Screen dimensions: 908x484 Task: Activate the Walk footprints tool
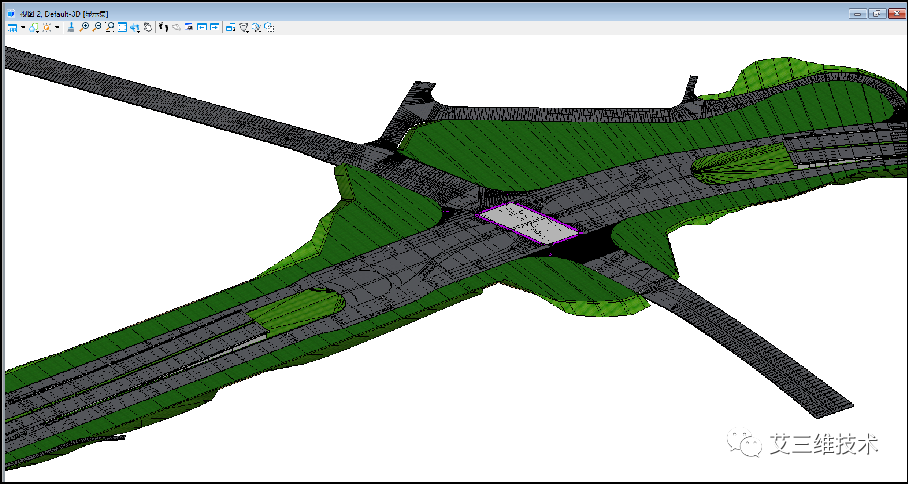pyautogui.click(x=163, y=28)
